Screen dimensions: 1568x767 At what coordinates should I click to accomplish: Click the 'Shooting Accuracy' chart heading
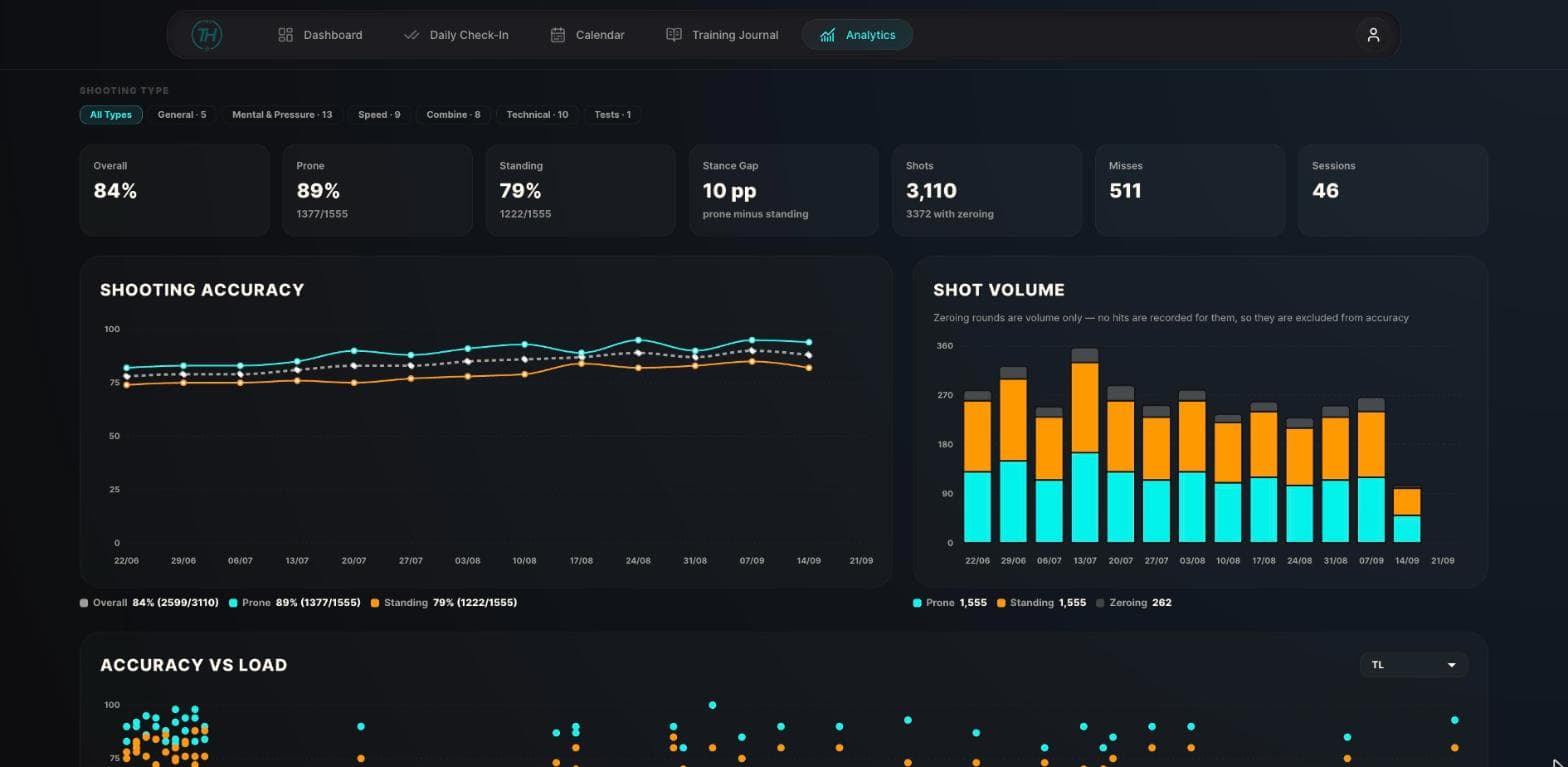[202, 290]
